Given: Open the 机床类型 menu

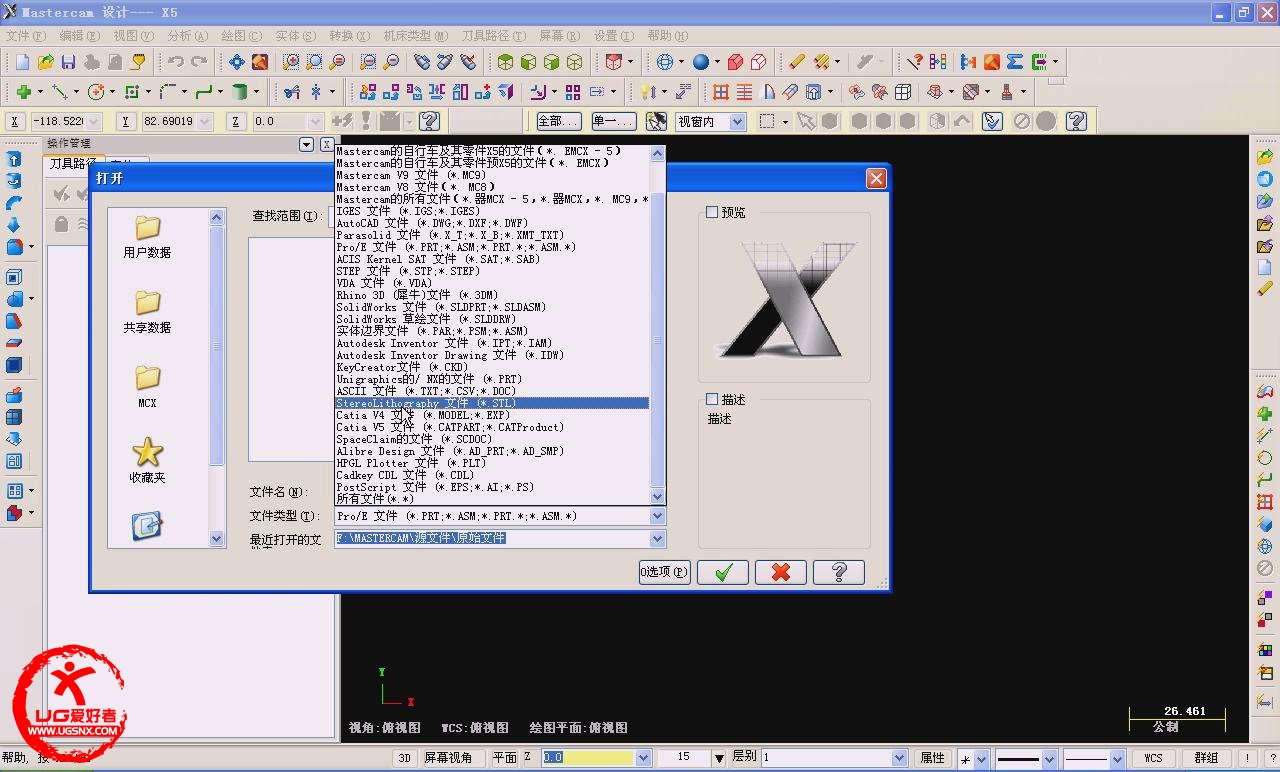Looking at the screenshot, I should pyautogui.click(x=415, y=35).
